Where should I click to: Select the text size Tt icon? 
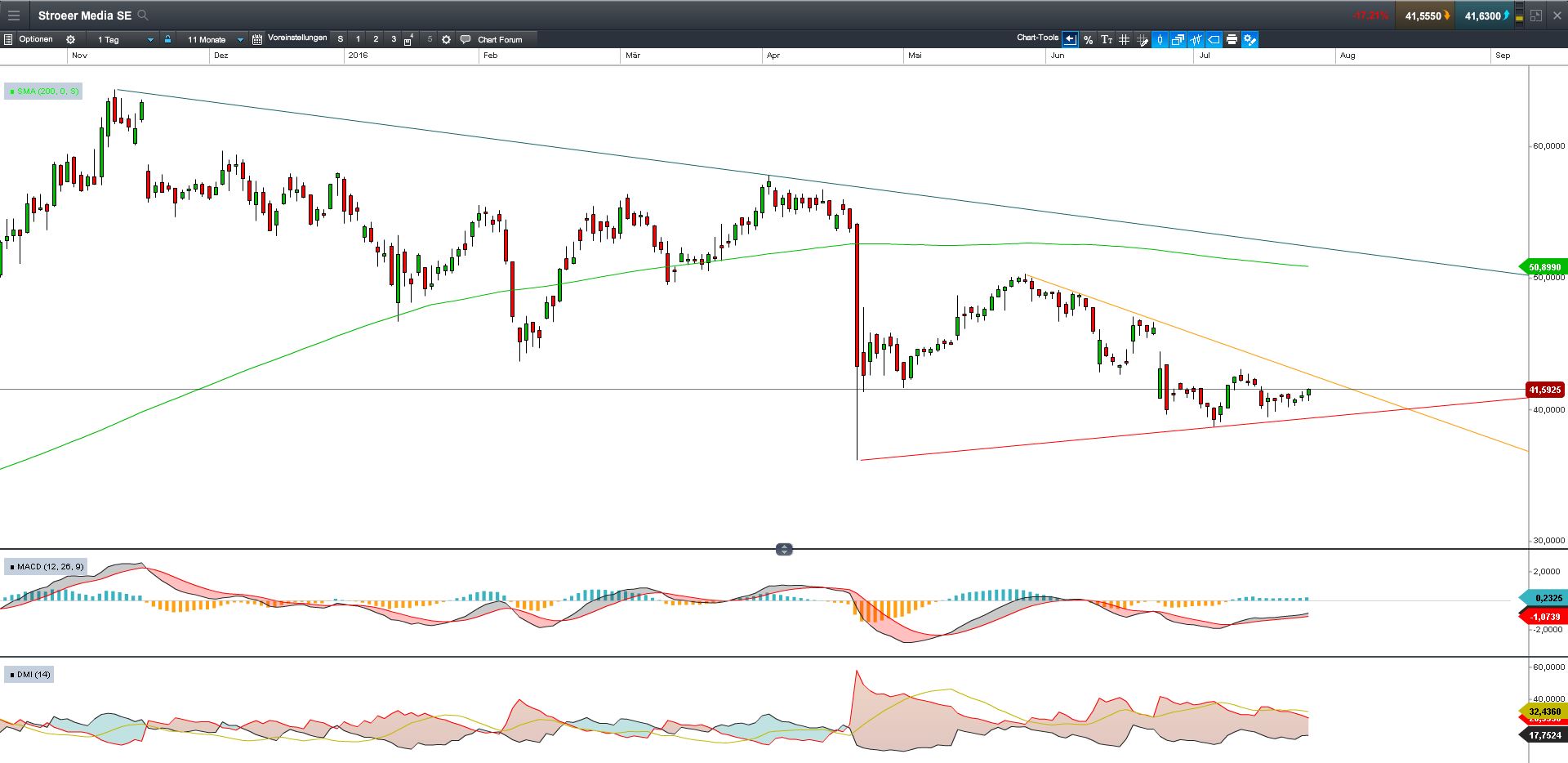tap(1107, 39)
